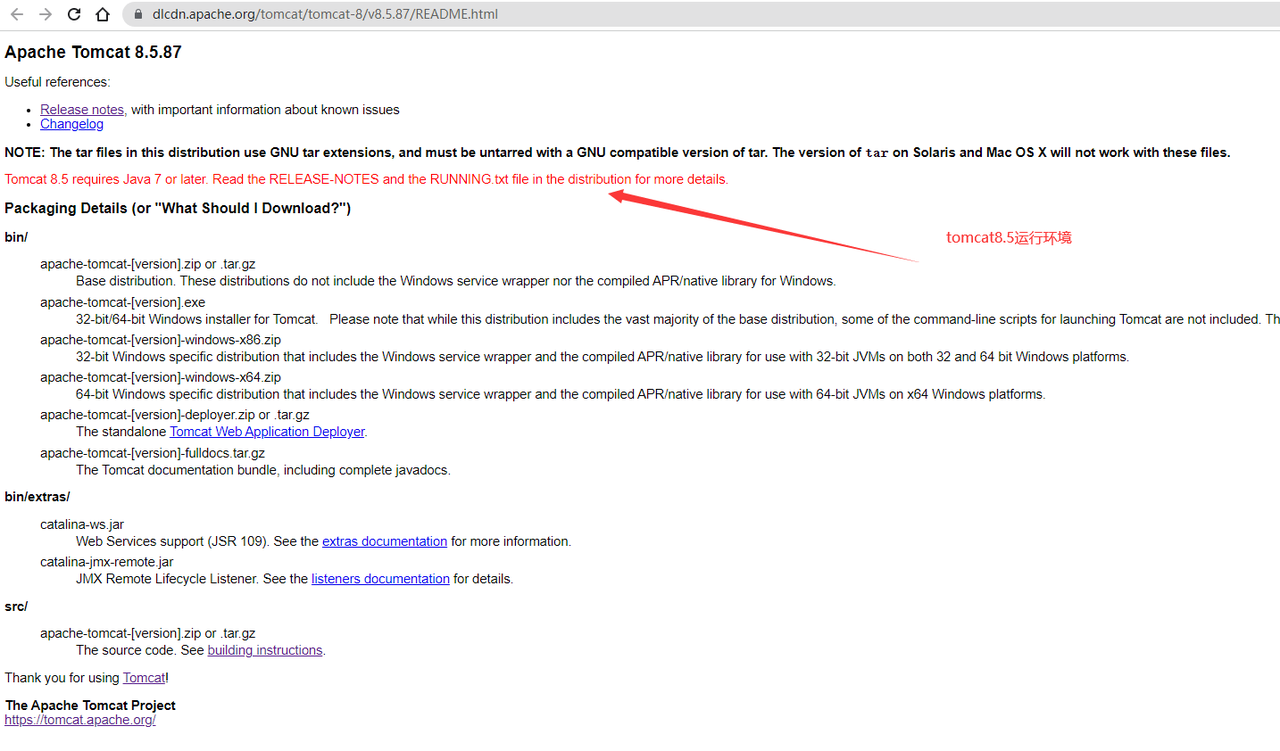
Task: Reload the page with the refresh icon
Action: [x=74, y=15]
